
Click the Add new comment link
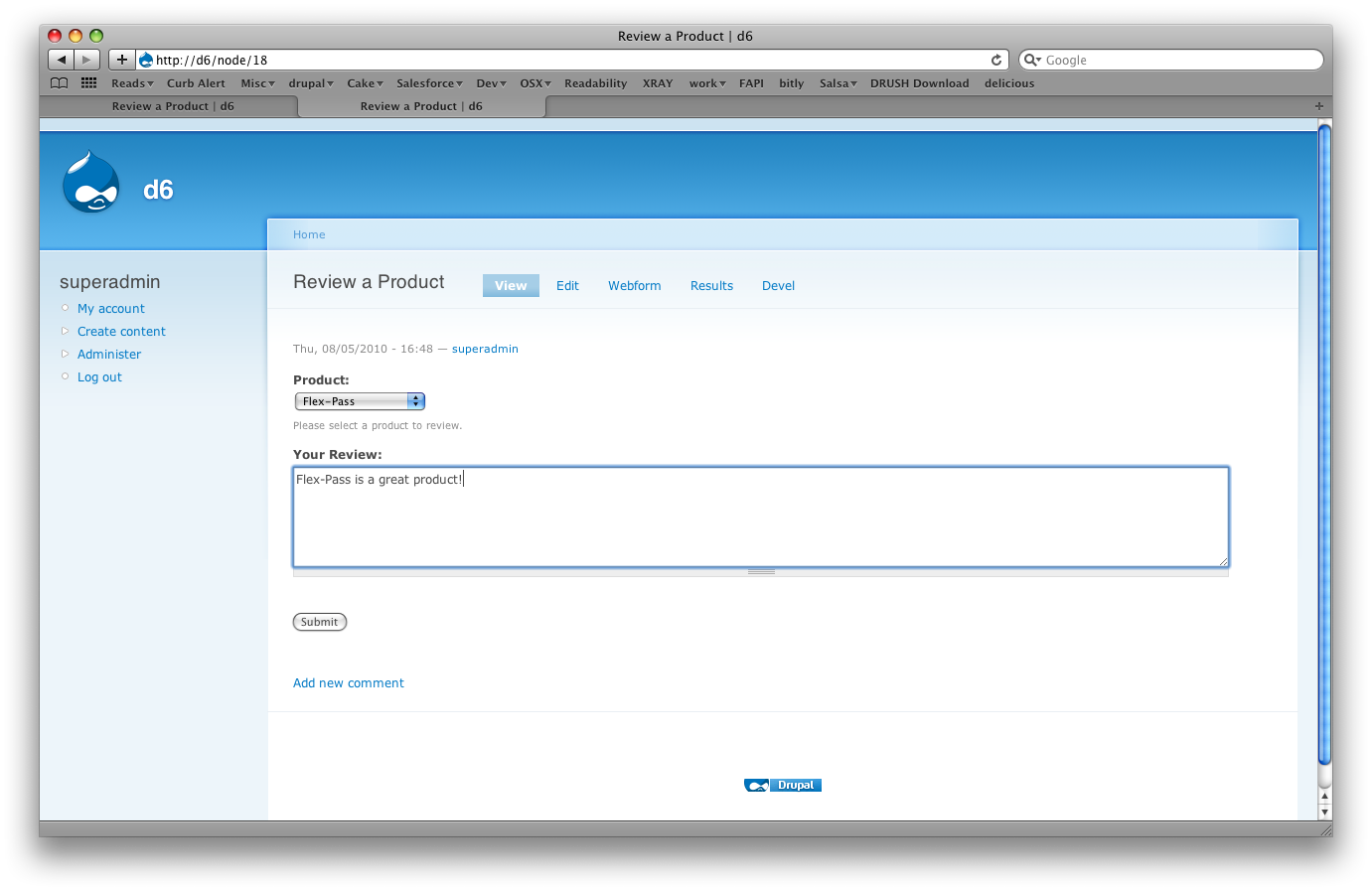pos(348,682)
